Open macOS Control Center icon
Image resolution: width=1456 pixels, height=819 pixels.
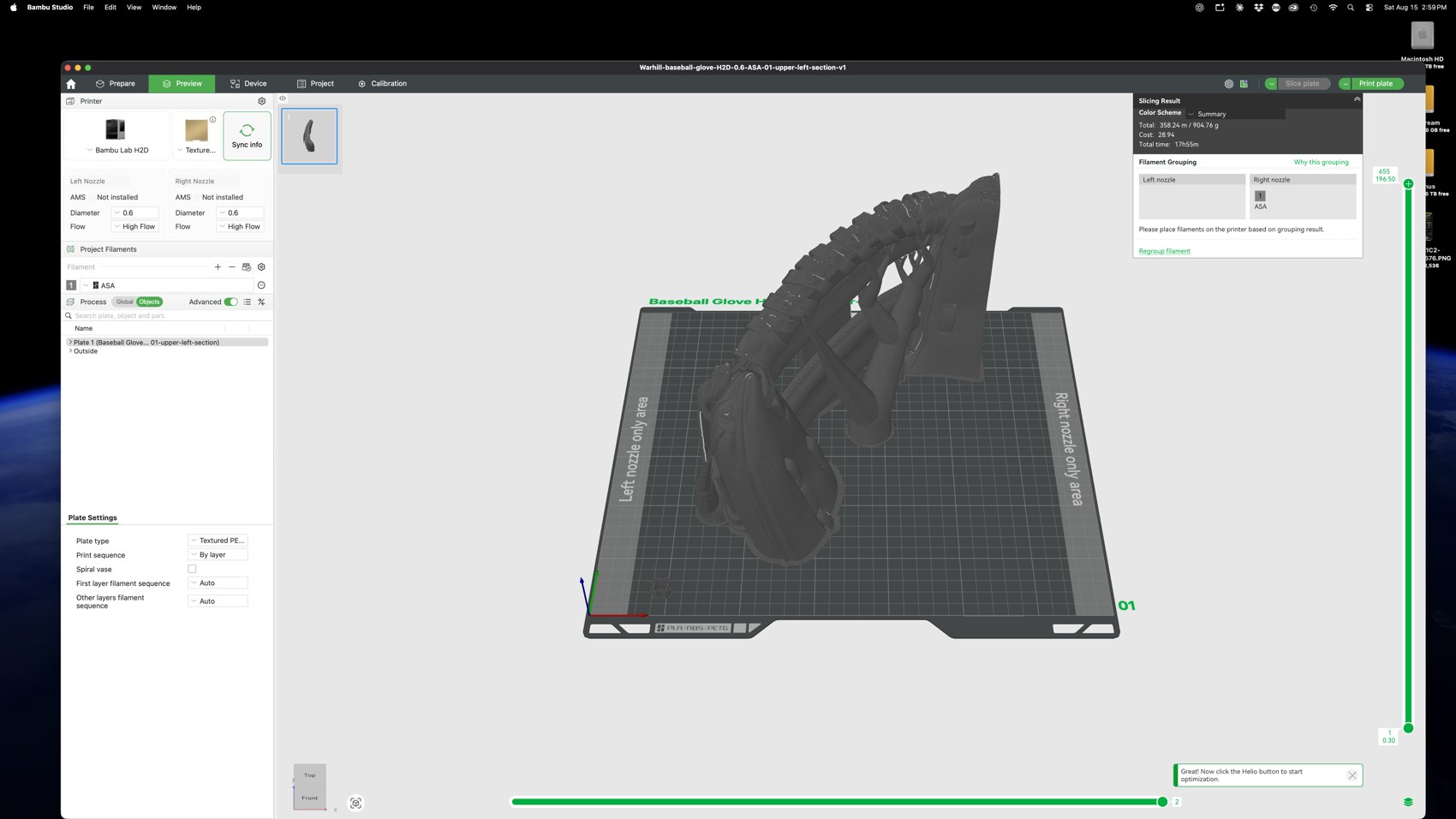click(x=1369, y=7)
